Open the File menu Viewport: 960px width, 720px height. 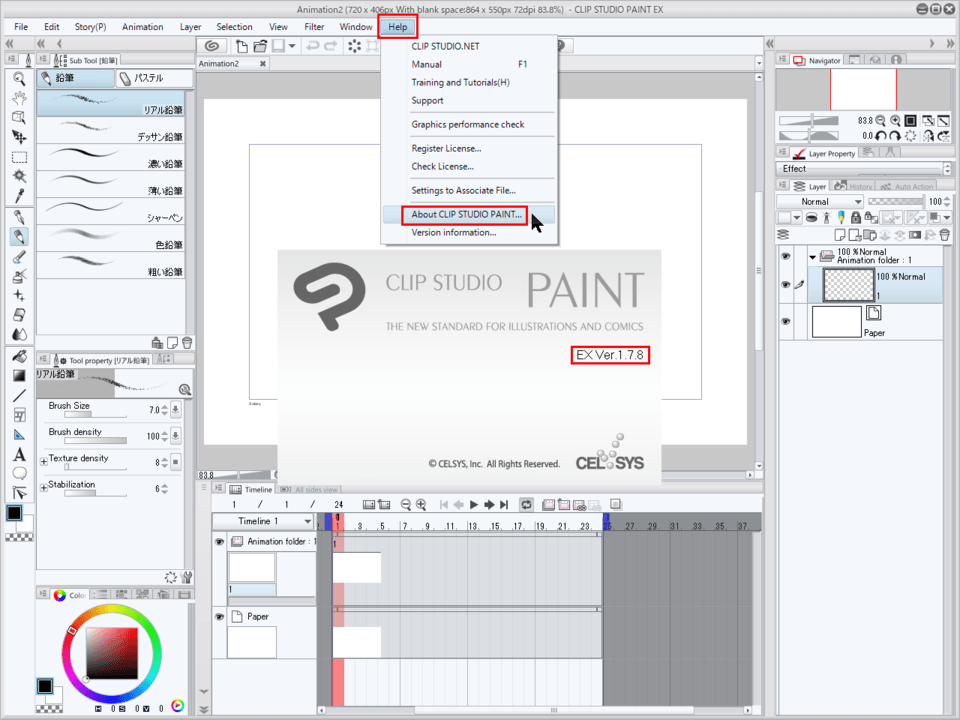[x=21, y=27]
